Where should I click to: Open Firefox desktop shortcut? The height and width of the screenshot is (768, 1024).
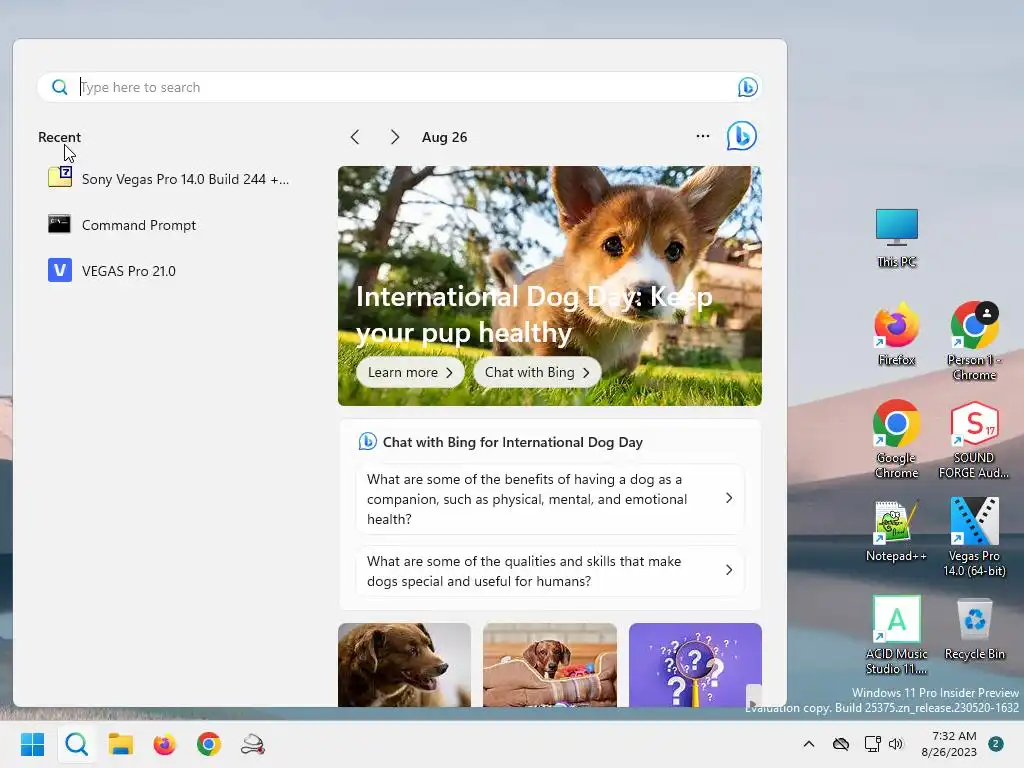click(896, 333)
